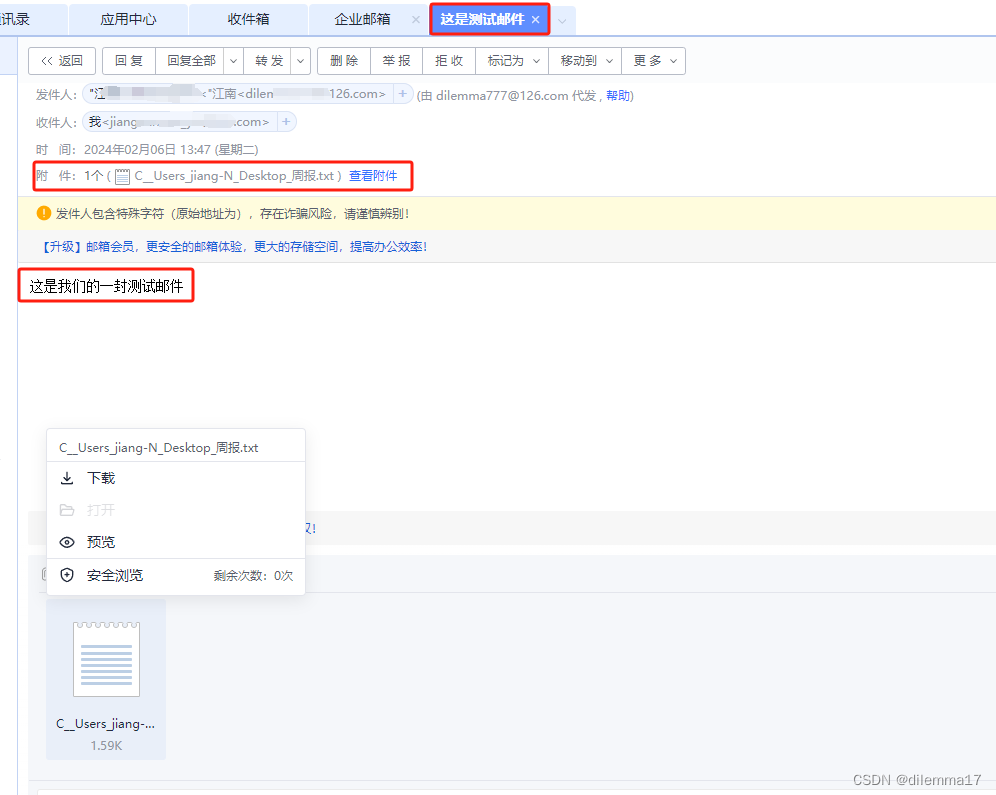Select the 下载 download icon in attachment menu
Screen dimensions: 996x795
pyautogui.click(x=68, y=478)
